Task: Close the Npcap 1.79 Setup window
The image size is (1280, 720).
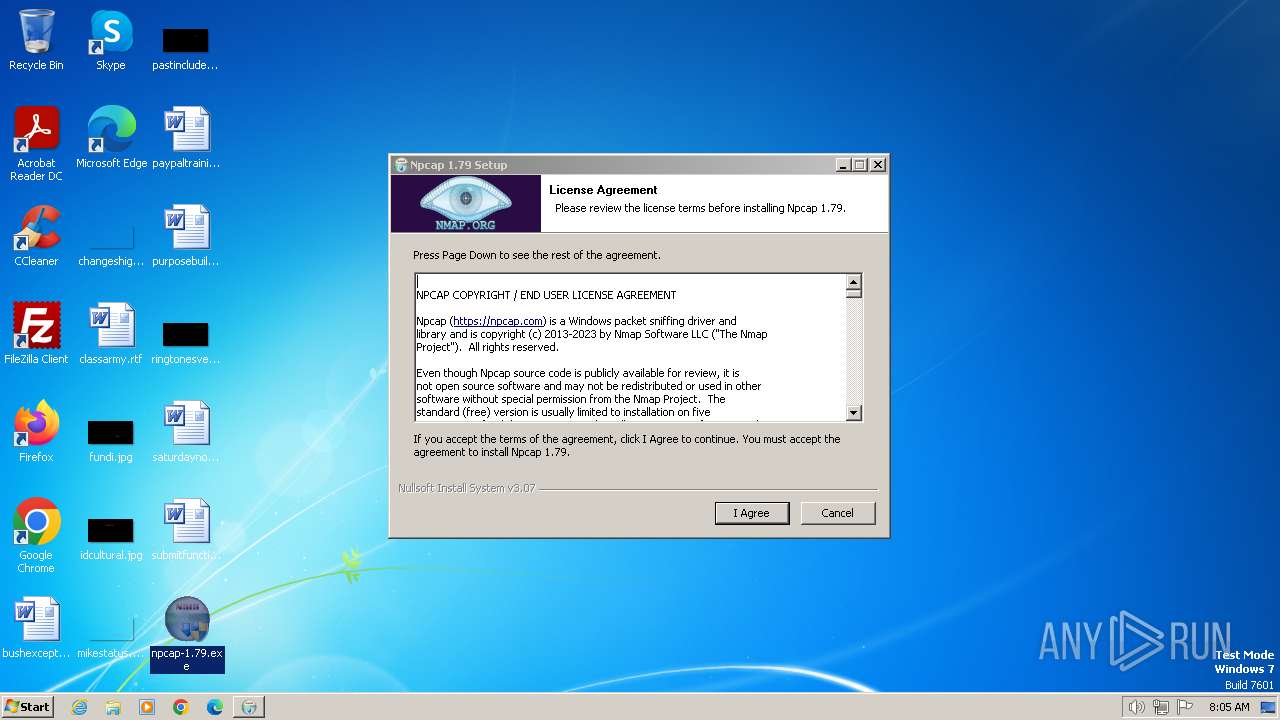Action: point(877,165)
